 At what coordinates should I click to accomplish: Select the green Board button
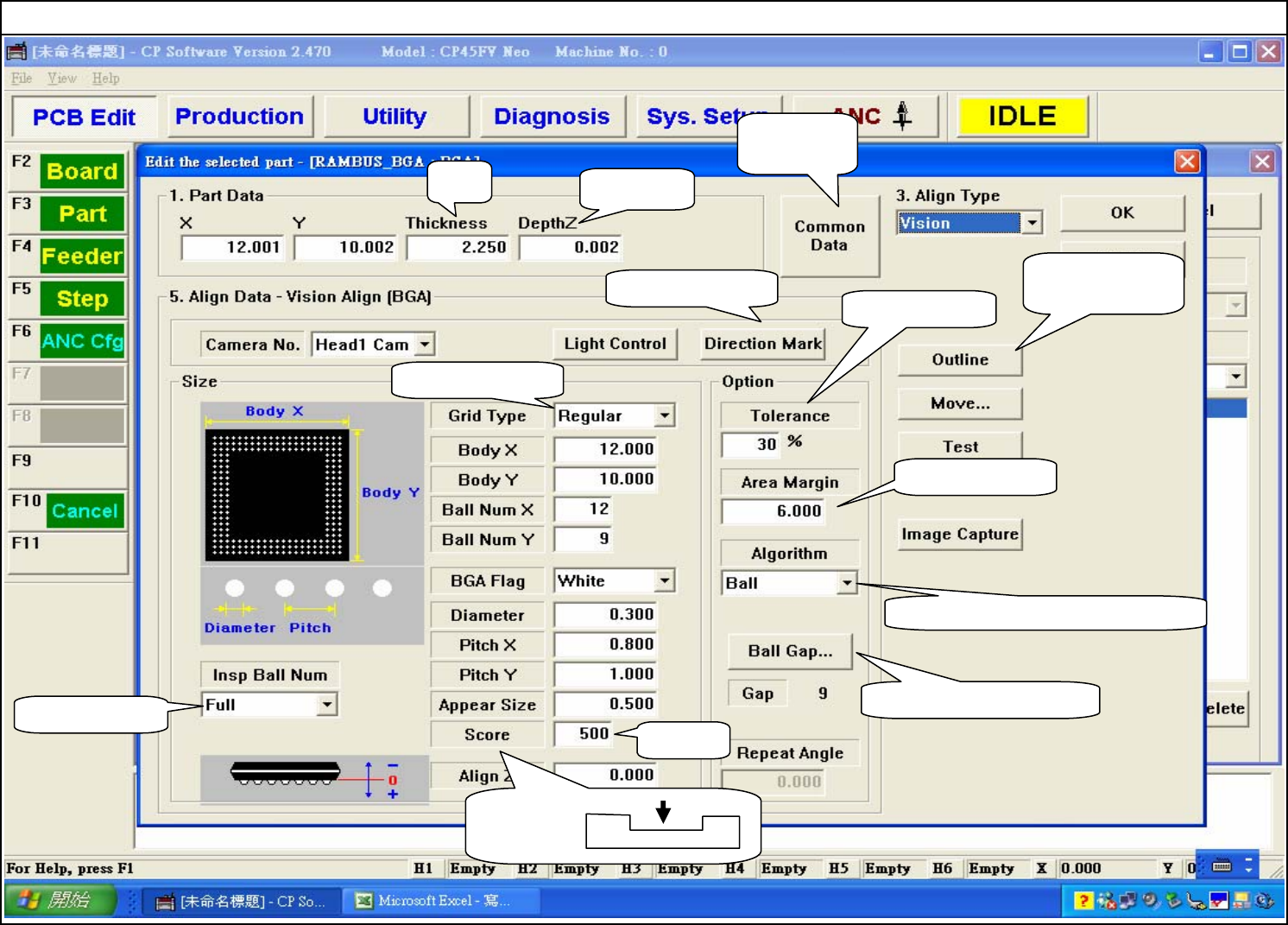tap(82, 171)
